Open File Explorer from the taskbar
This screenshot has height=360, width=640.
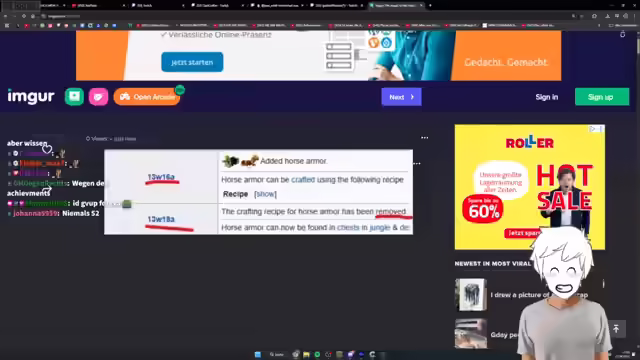point(306,354)
